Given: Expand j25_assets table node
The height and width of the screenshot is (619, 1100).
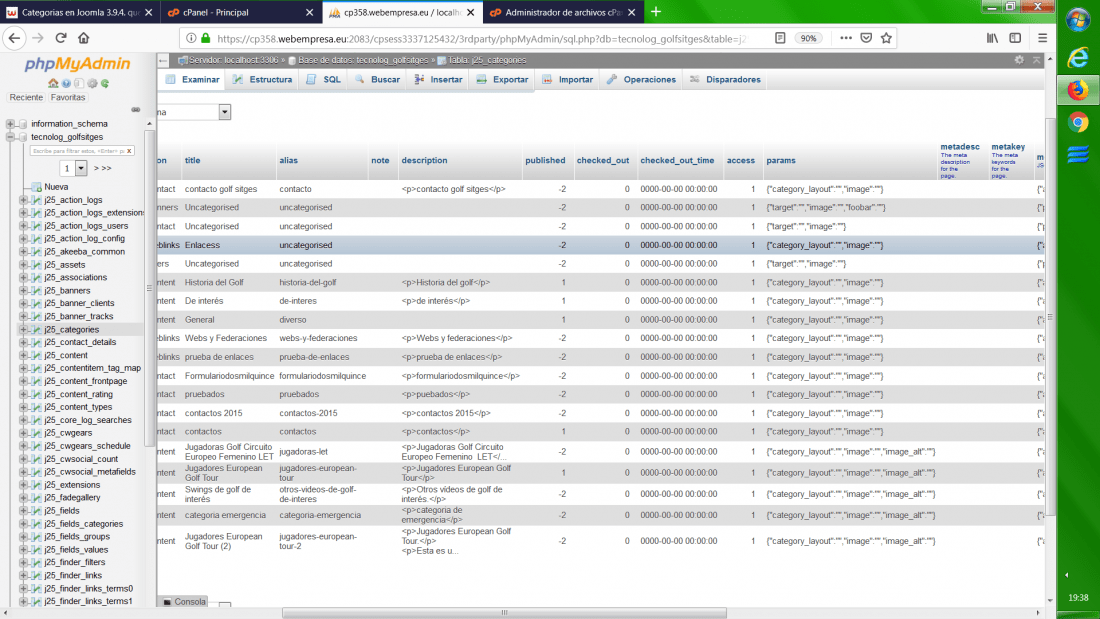Looking at the screenshot, I should (23, 265).
